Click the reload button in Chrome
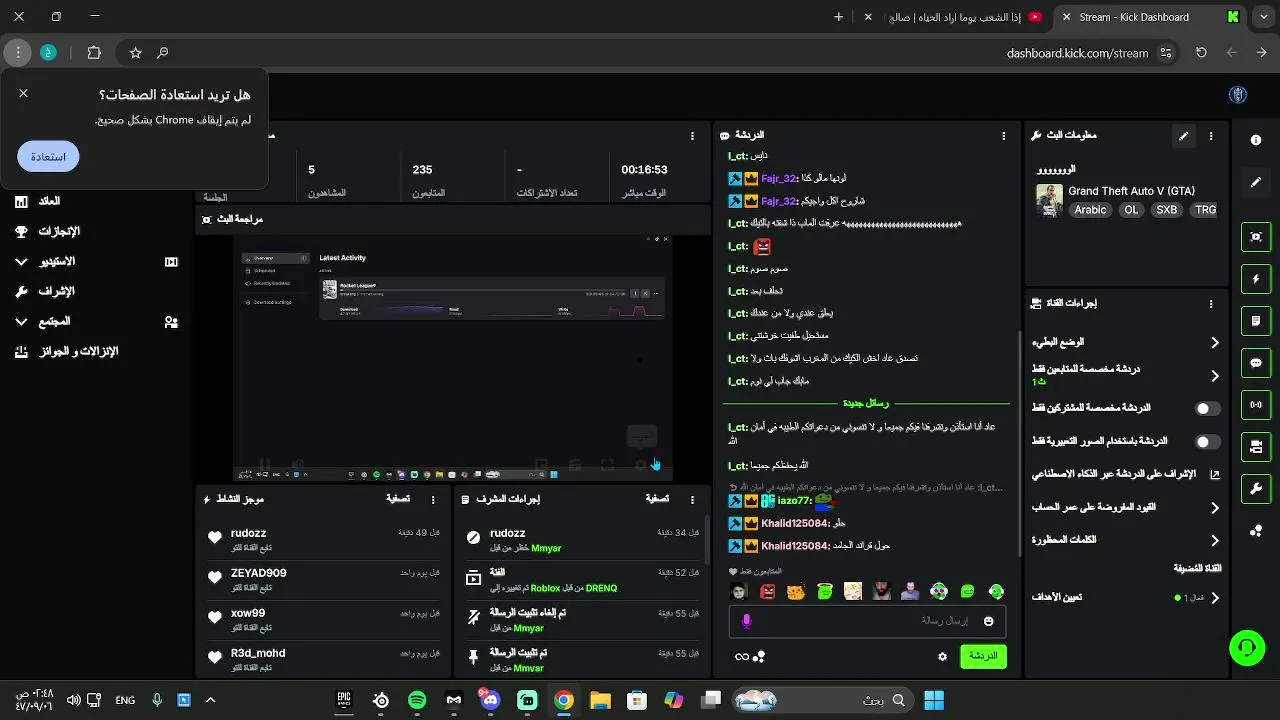The image size is (1280, 720). point(1201,53)
